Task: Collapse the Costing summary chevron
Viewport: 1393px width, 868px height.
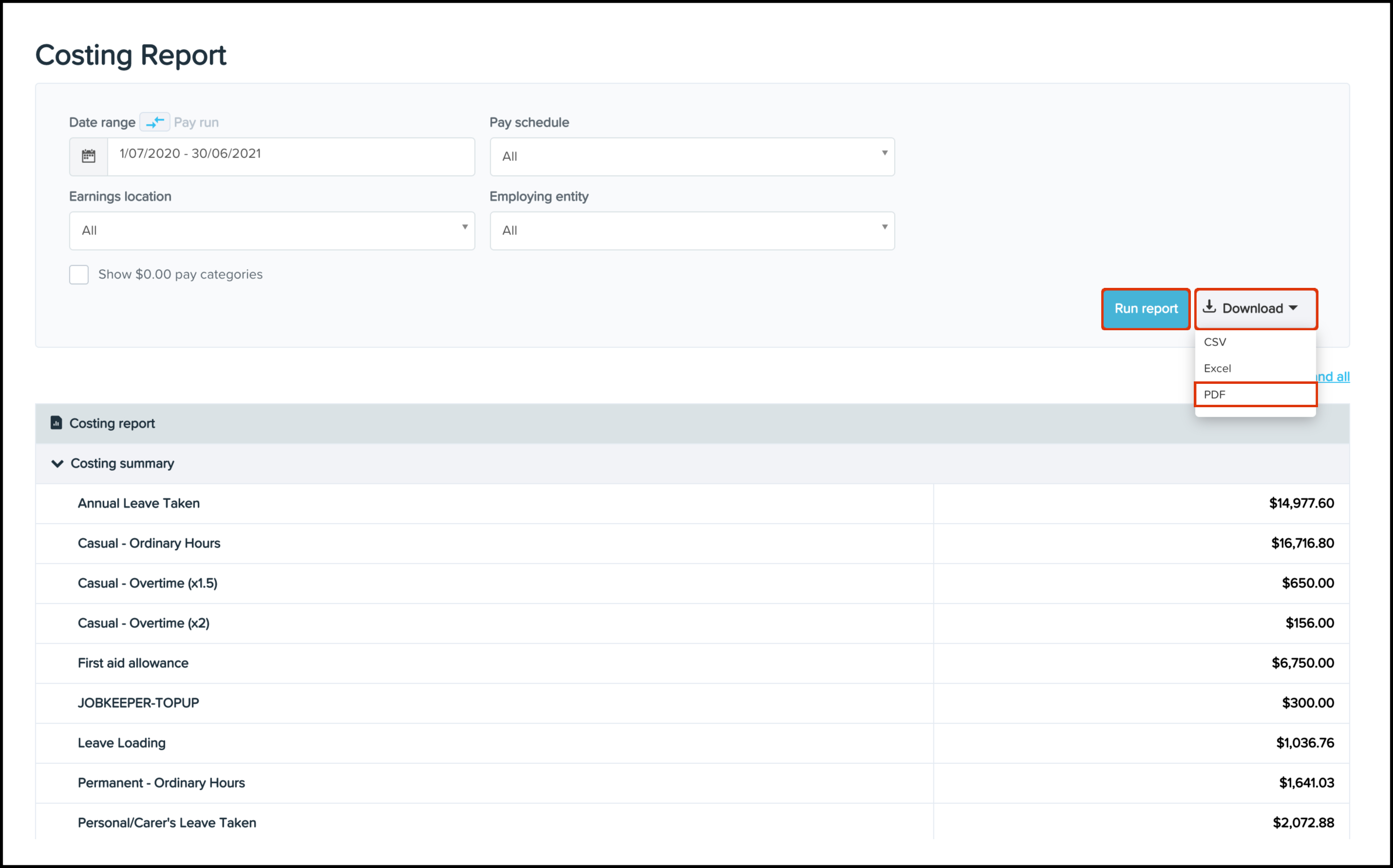Action: coord(57,463)
